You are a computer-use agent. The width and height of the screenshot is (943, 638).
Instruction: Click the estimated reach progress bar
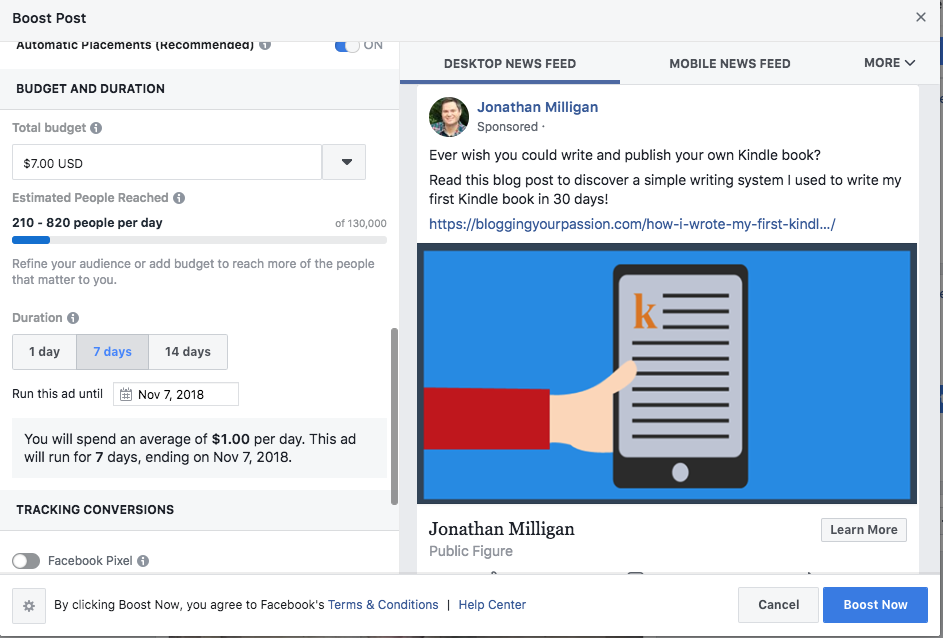click(199, 240)
